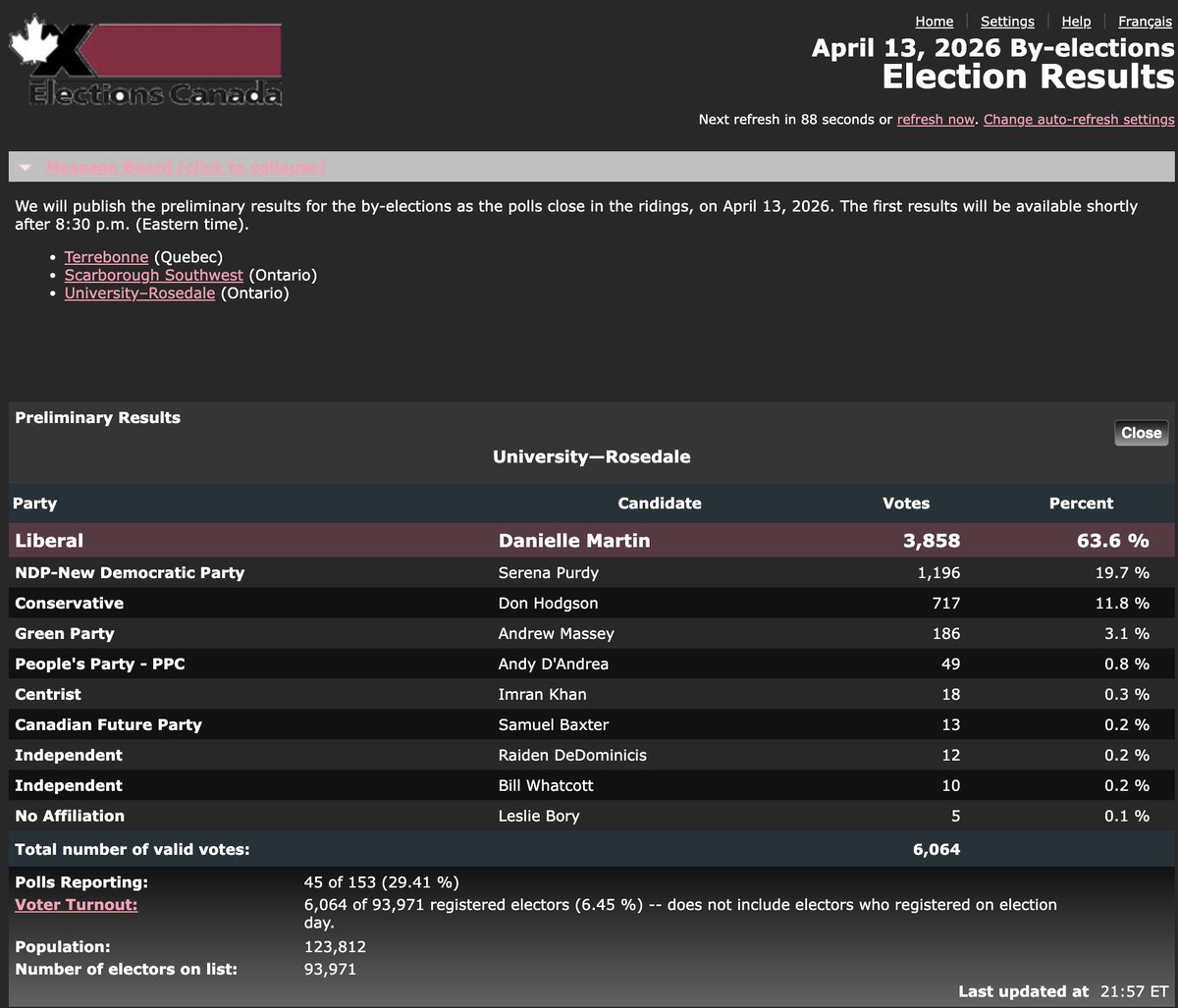Select the Population value 123,812

pos(336,948)
